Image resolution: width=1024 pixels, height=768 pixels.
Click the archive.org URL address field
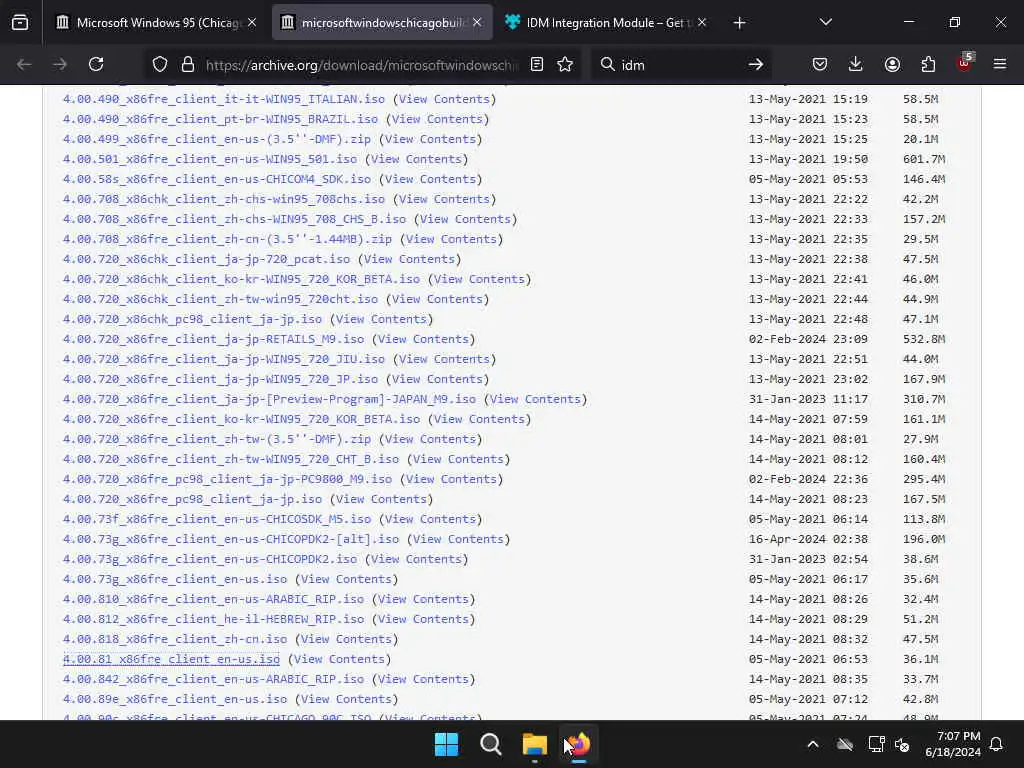click(x=361, y=65)
